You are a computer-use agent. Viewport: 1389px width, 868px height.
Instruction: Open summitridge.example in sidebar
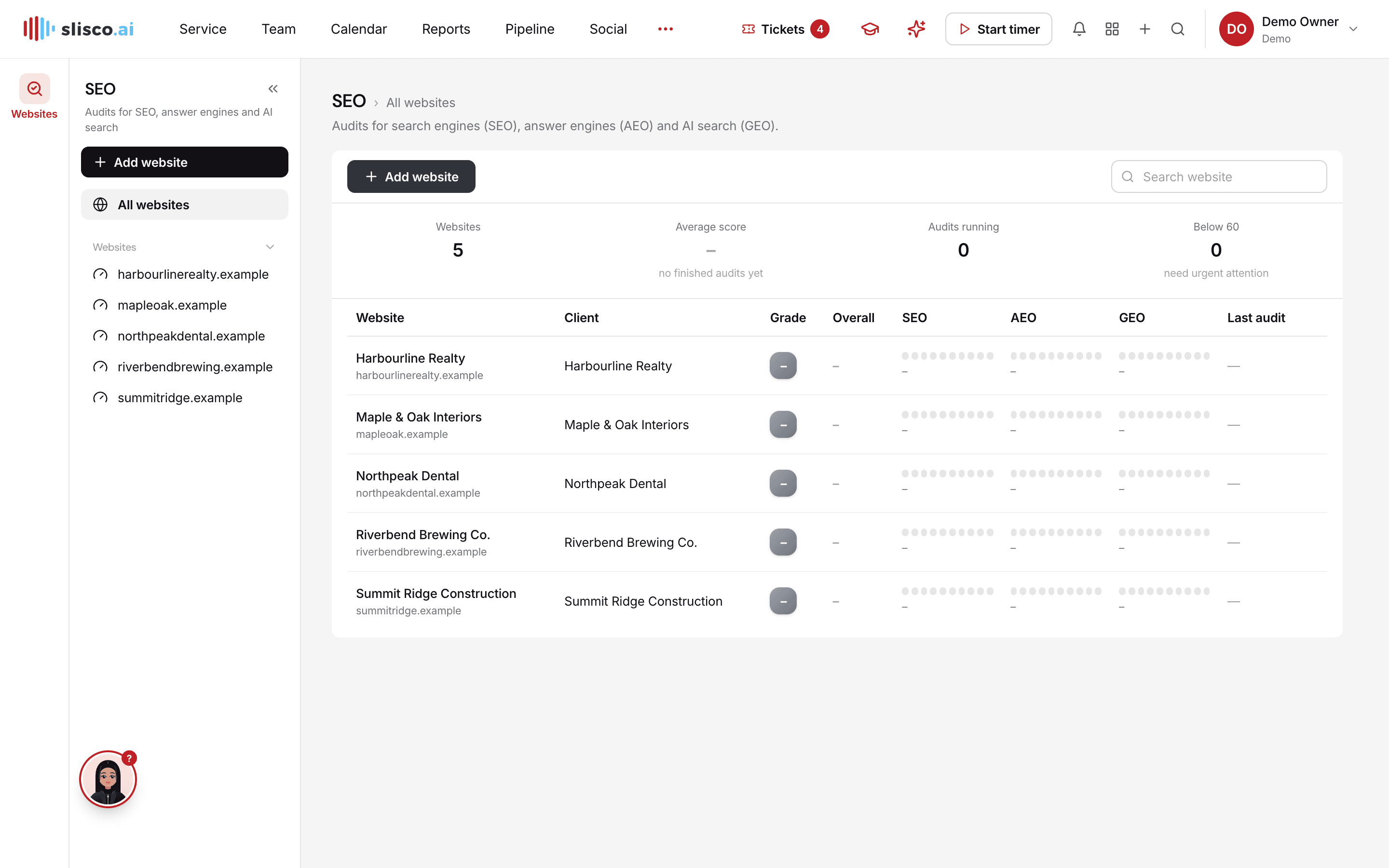184,398
